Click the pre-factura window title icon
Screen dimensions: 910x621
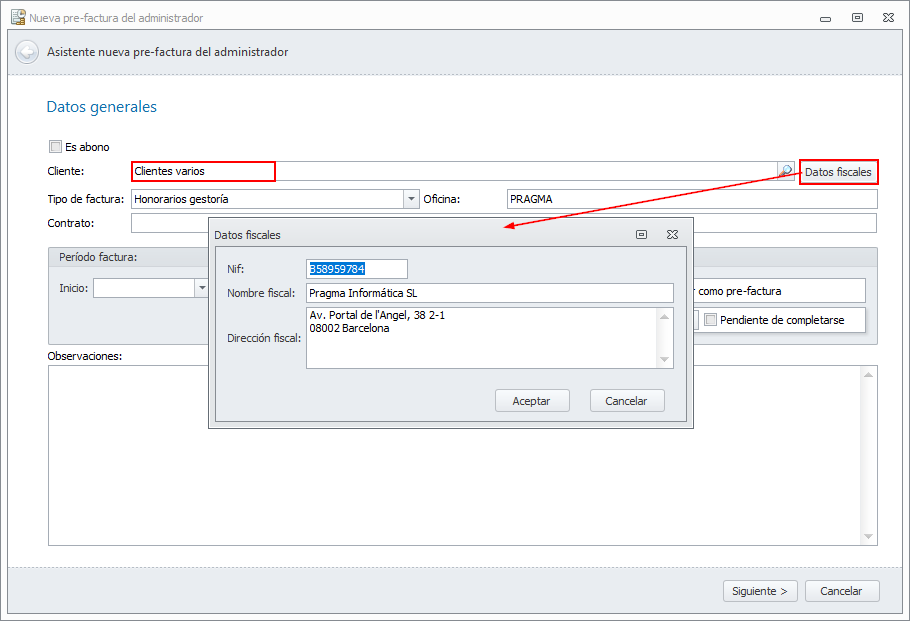[18, 17]
